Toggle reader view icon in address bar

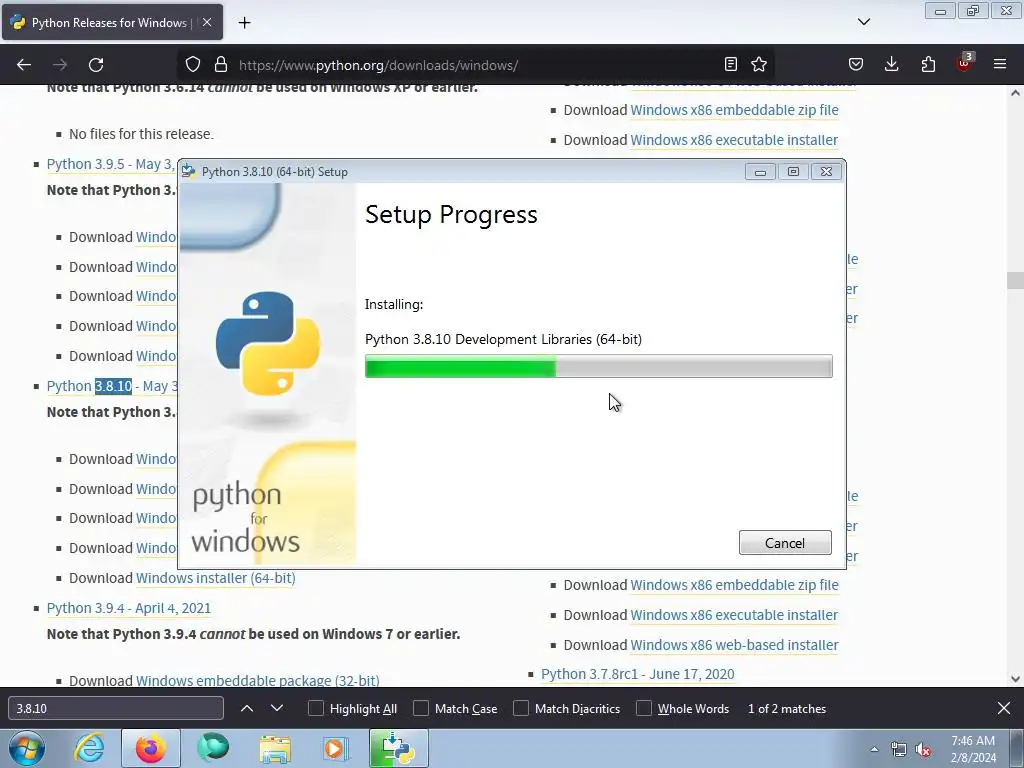(x=731, y=64)
